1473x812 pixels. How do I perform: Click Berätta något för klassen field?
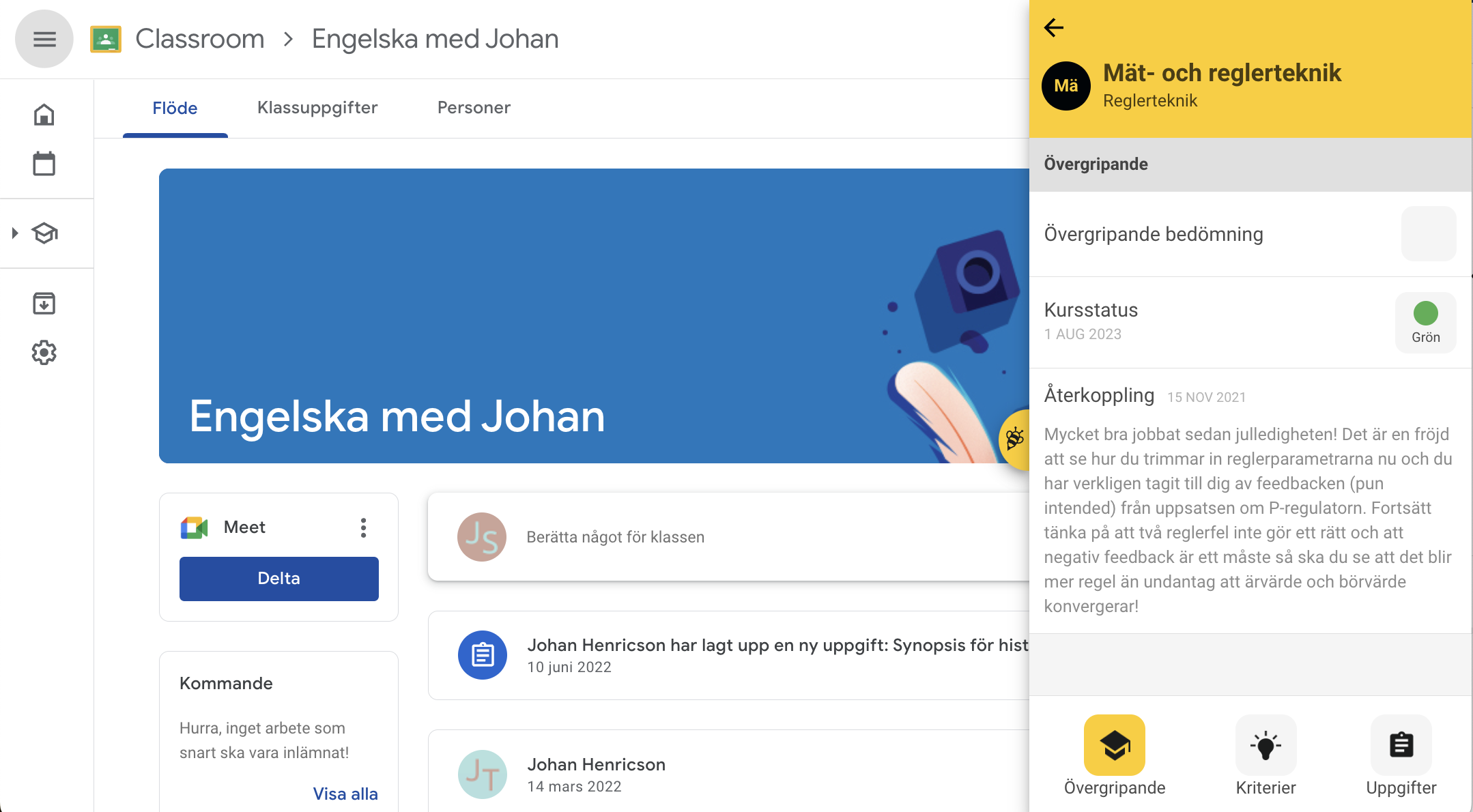[x=614, y=537]
